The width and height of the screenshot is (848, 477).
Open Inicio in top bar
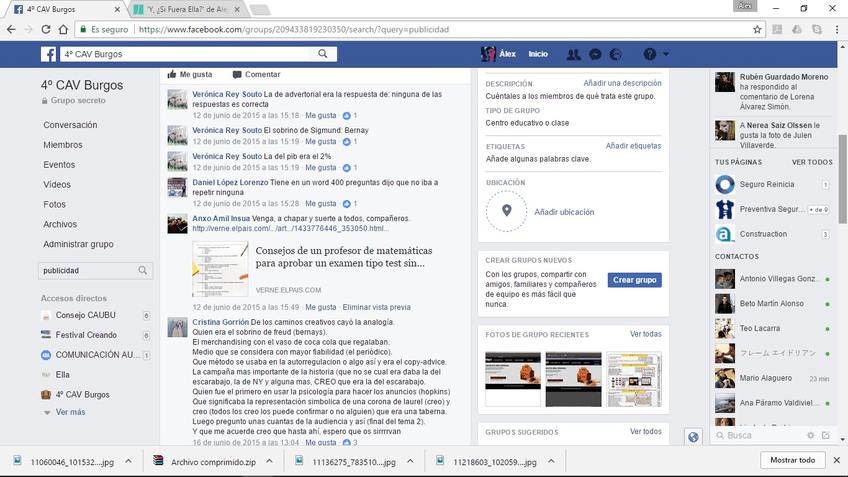coord(538,54)
